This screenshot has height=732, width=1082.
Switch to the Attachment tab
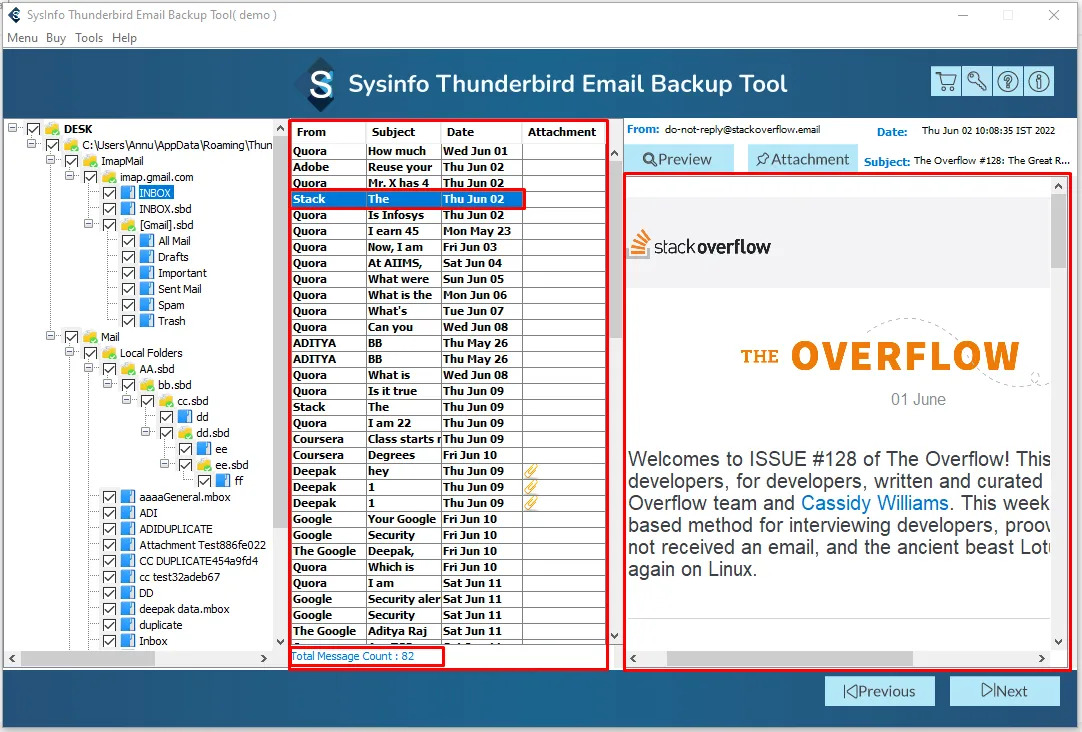(803, 159)
